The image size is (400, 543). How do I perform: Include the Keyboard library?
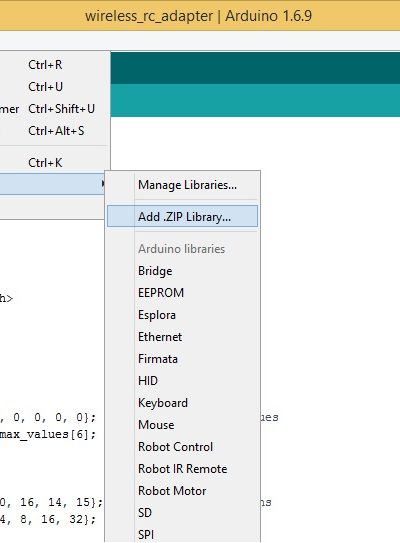(x=182, y=403)
